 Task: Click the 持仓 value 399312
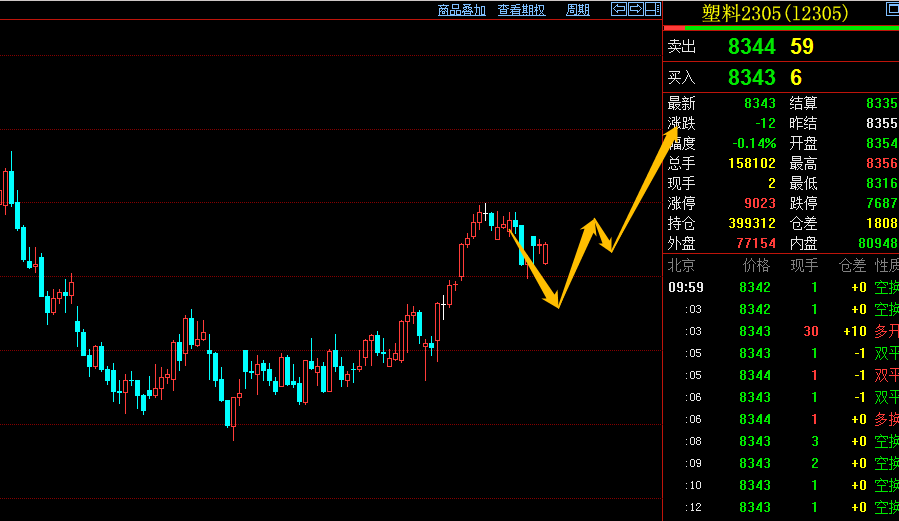tap(752, 224)
